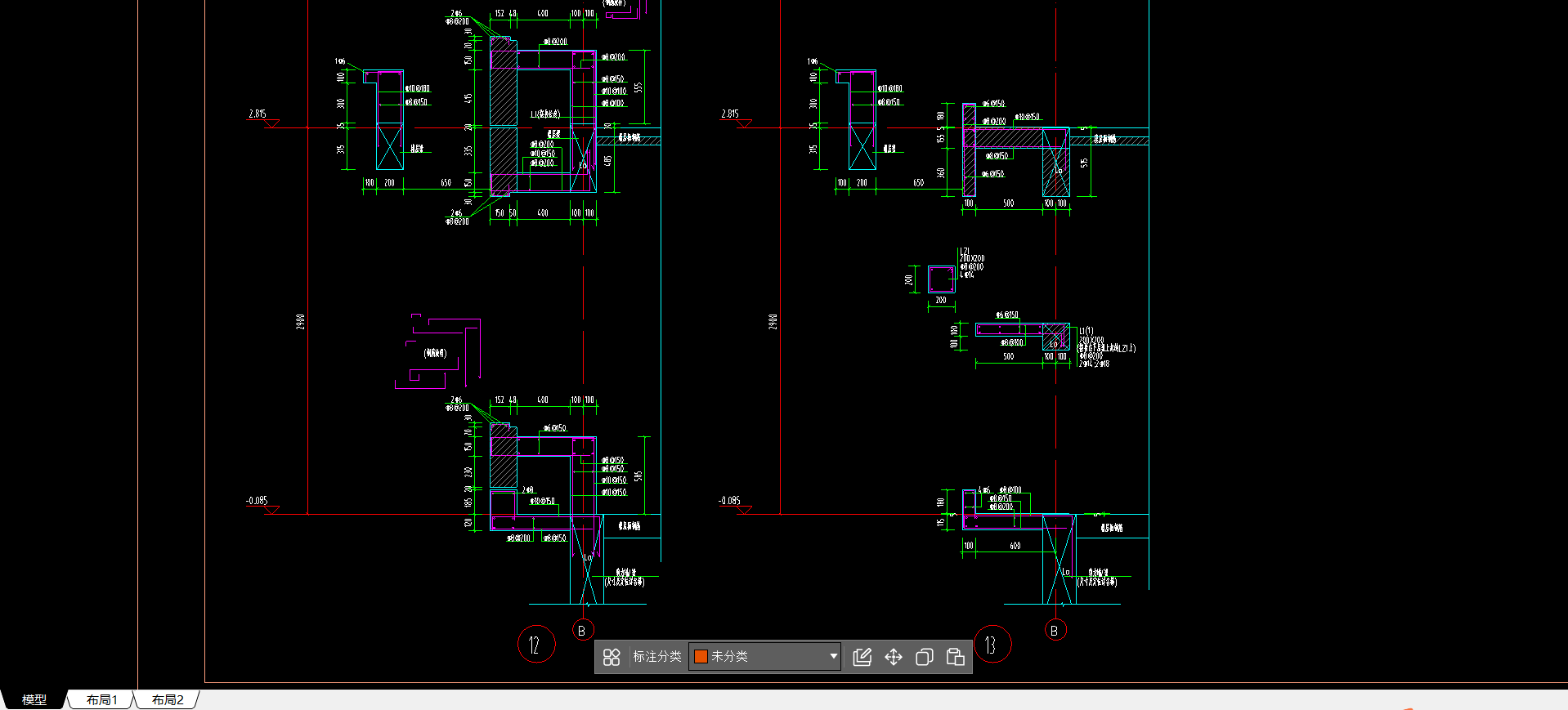
Task: Switch to the 布局2 layout tab
Action: 168,699
